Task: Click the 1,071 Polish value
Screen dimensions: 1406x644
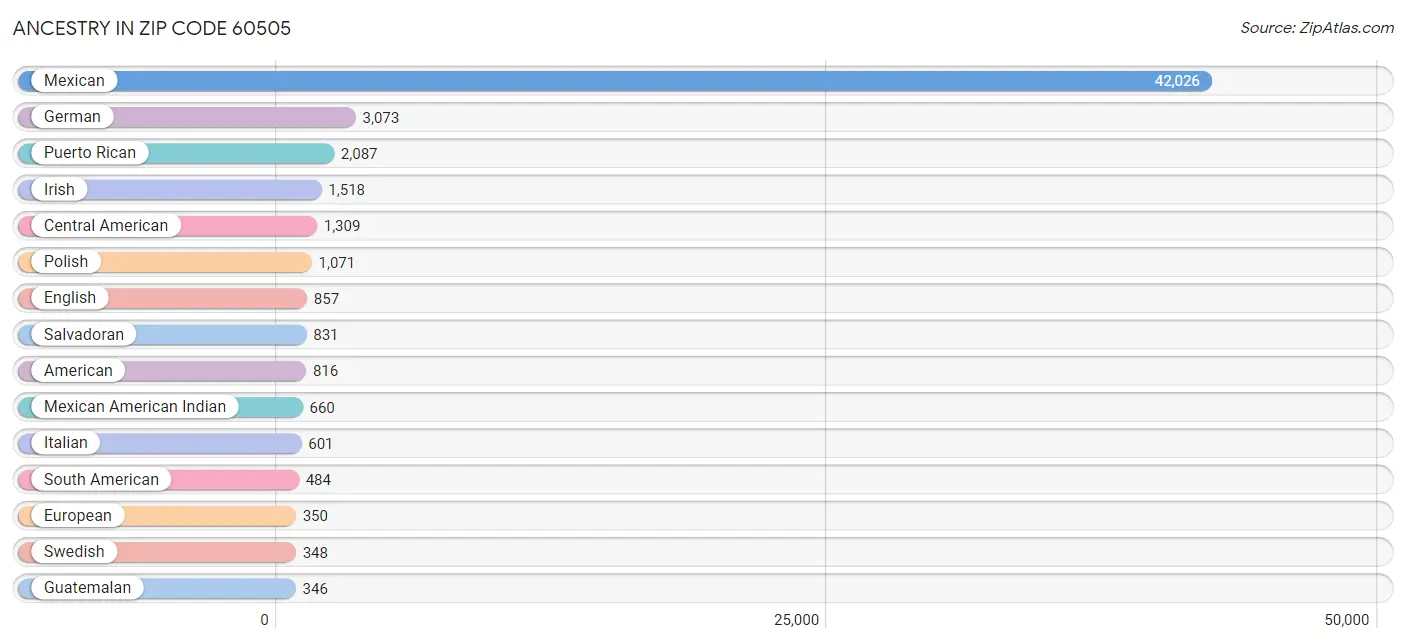Action: (x=337, y=263)
